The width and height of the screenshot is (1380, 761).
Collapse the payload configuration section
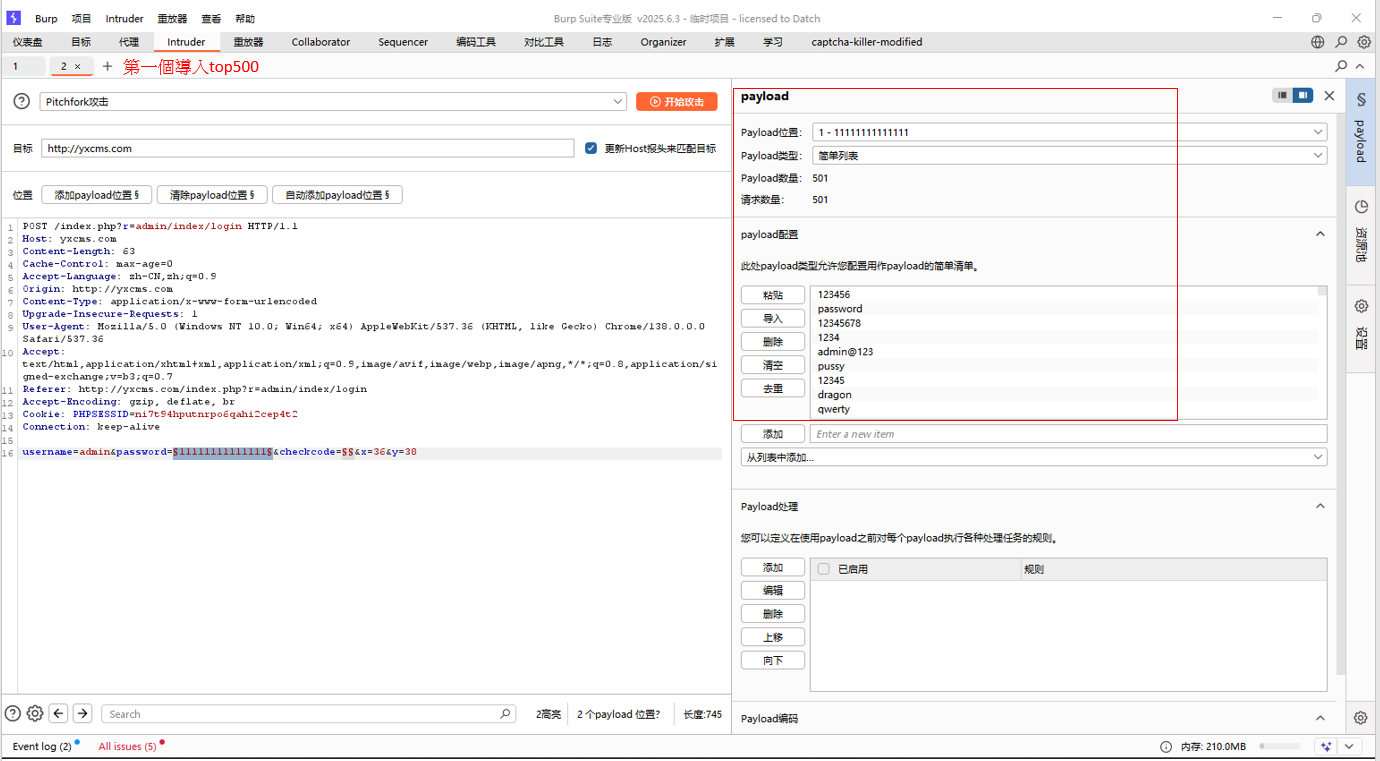coord(1320,234)
